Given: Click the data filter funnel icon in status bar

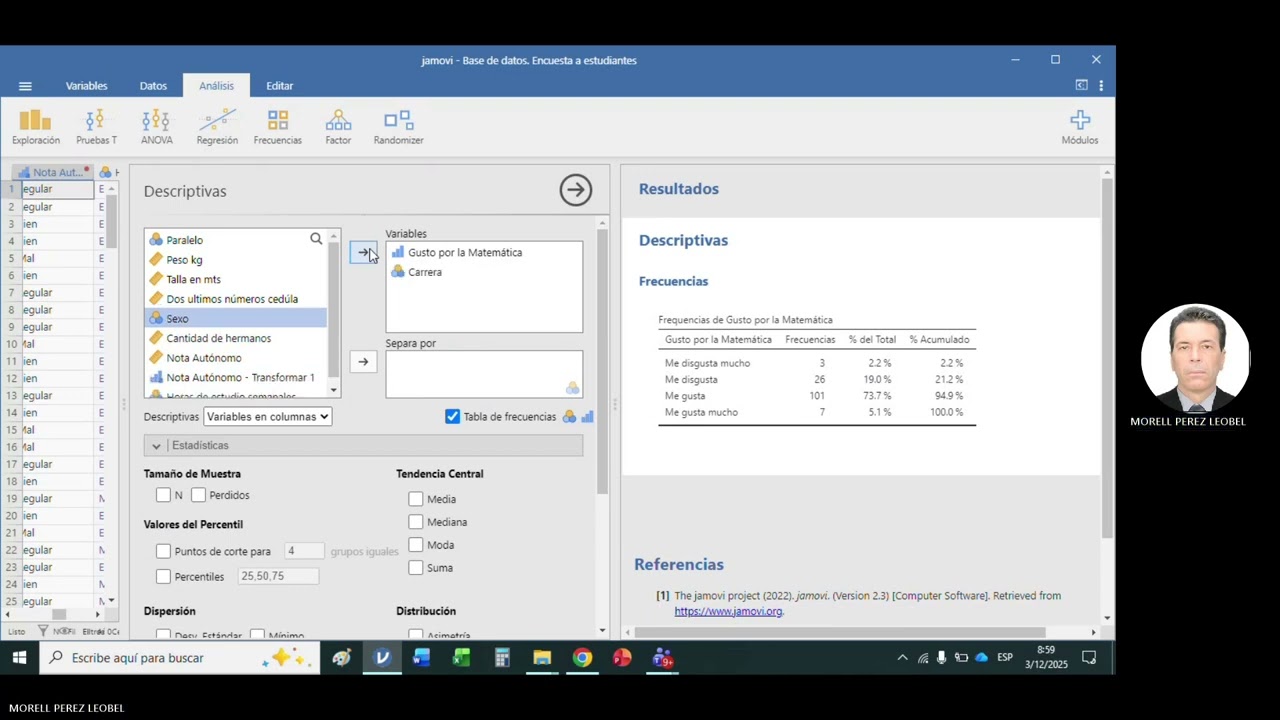Looking at the screenshot, I should [x=43, y=631].
